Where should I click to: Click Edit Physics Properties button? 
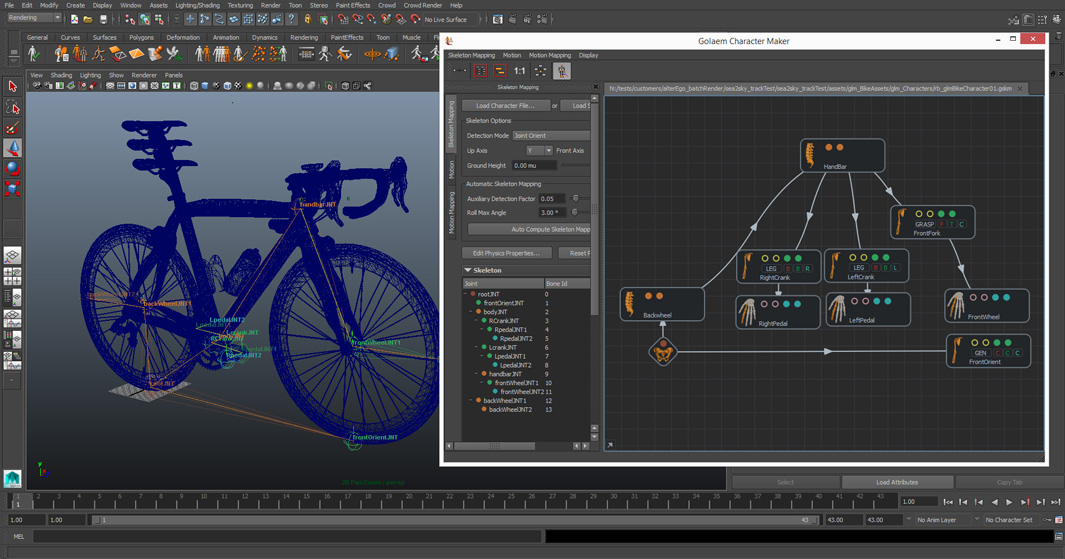(x=506, y=253)
